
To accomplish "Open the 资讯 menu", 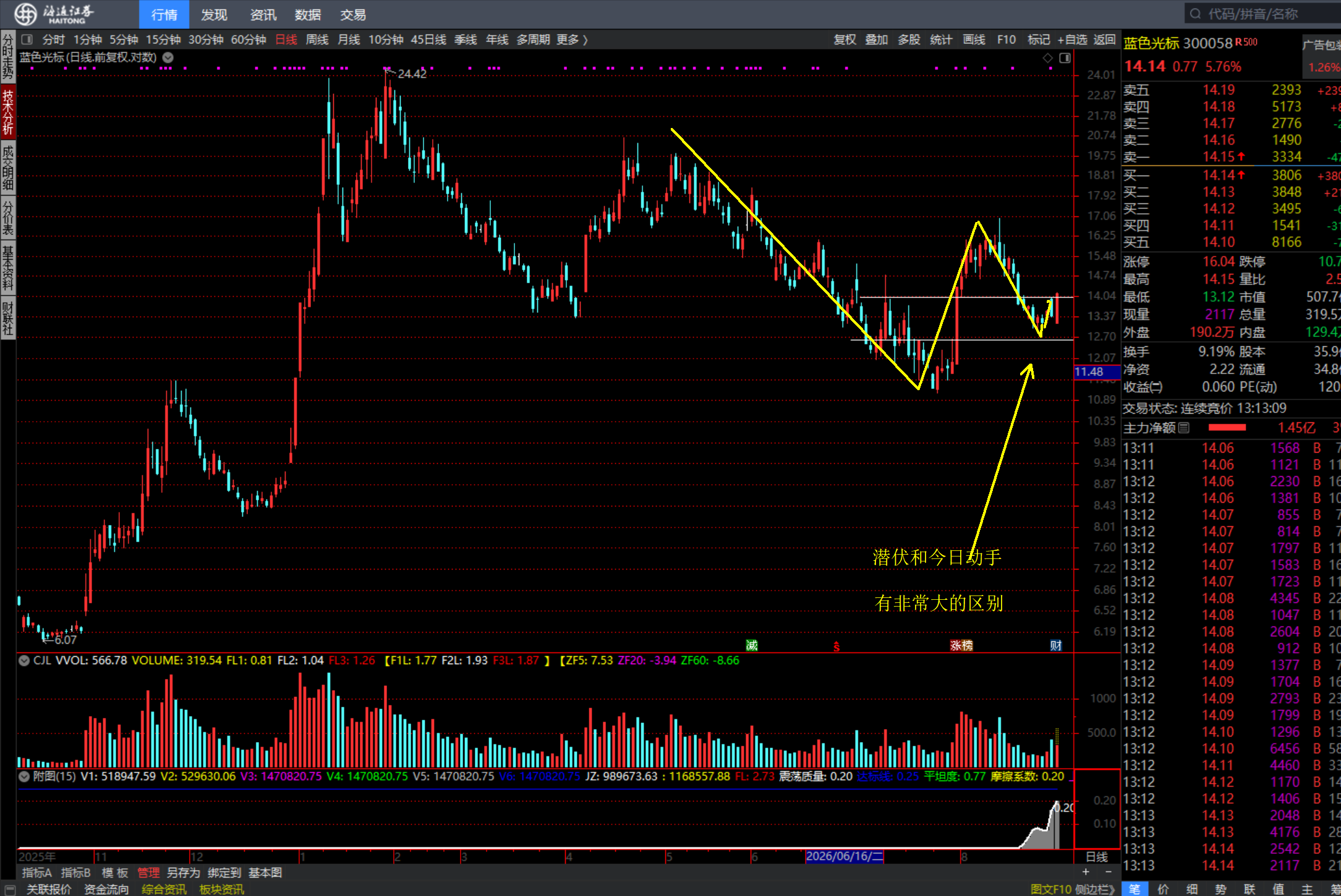I will [x=263, y=14].
